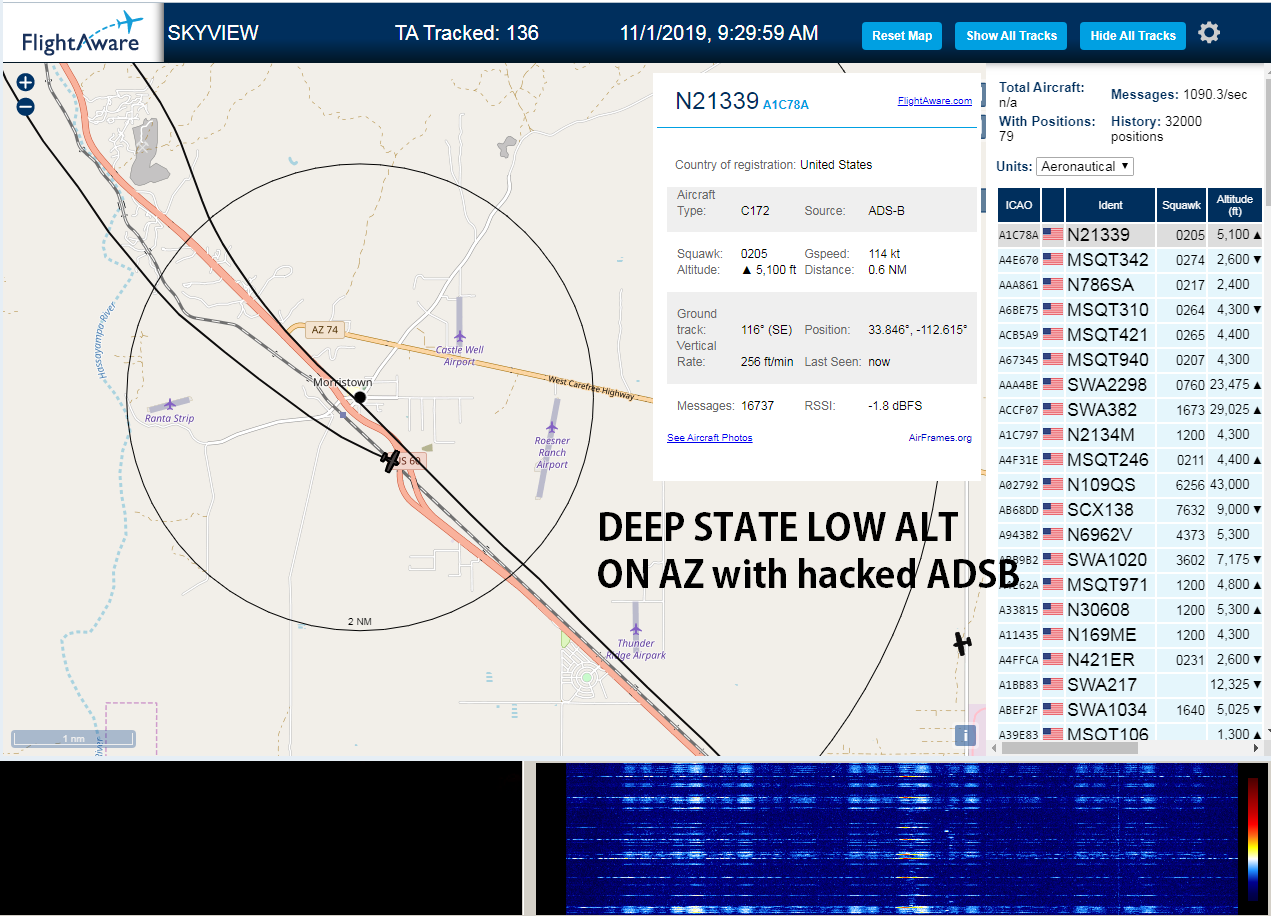Image resolution: width=1271 pixels, height=917 pixels.
Task: Select the N21339 aircraft row
Action: [x=1130, y=235]
